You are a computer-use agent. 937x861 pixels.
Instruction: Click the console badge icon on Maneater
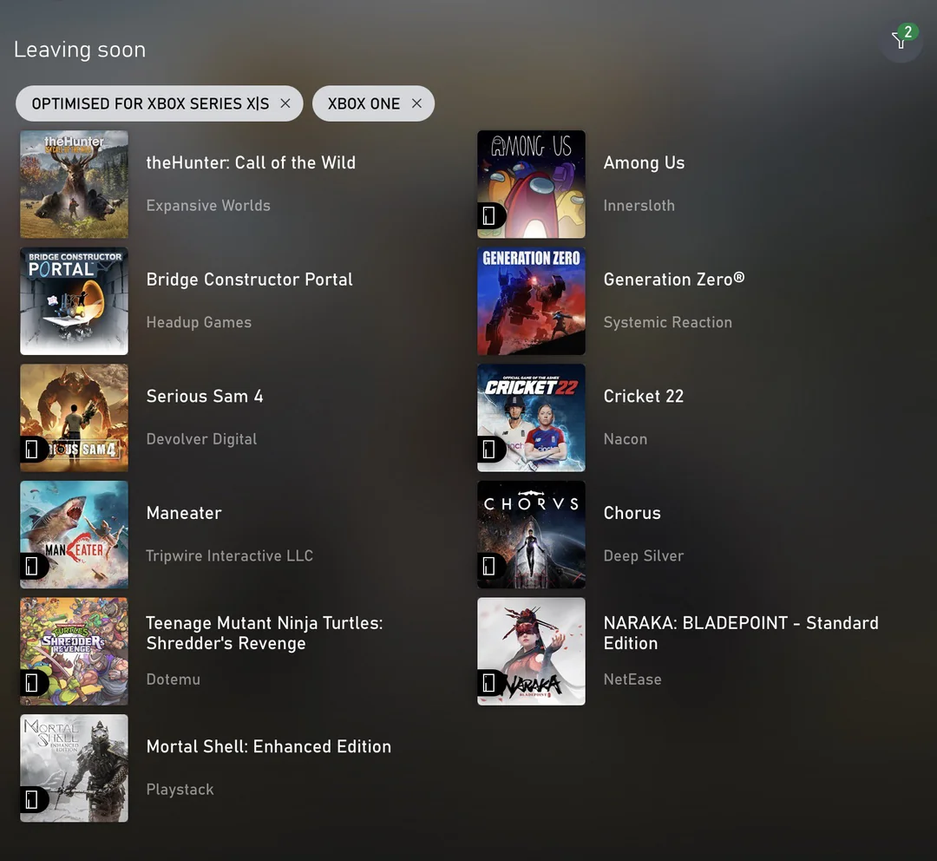pos(32,566)
